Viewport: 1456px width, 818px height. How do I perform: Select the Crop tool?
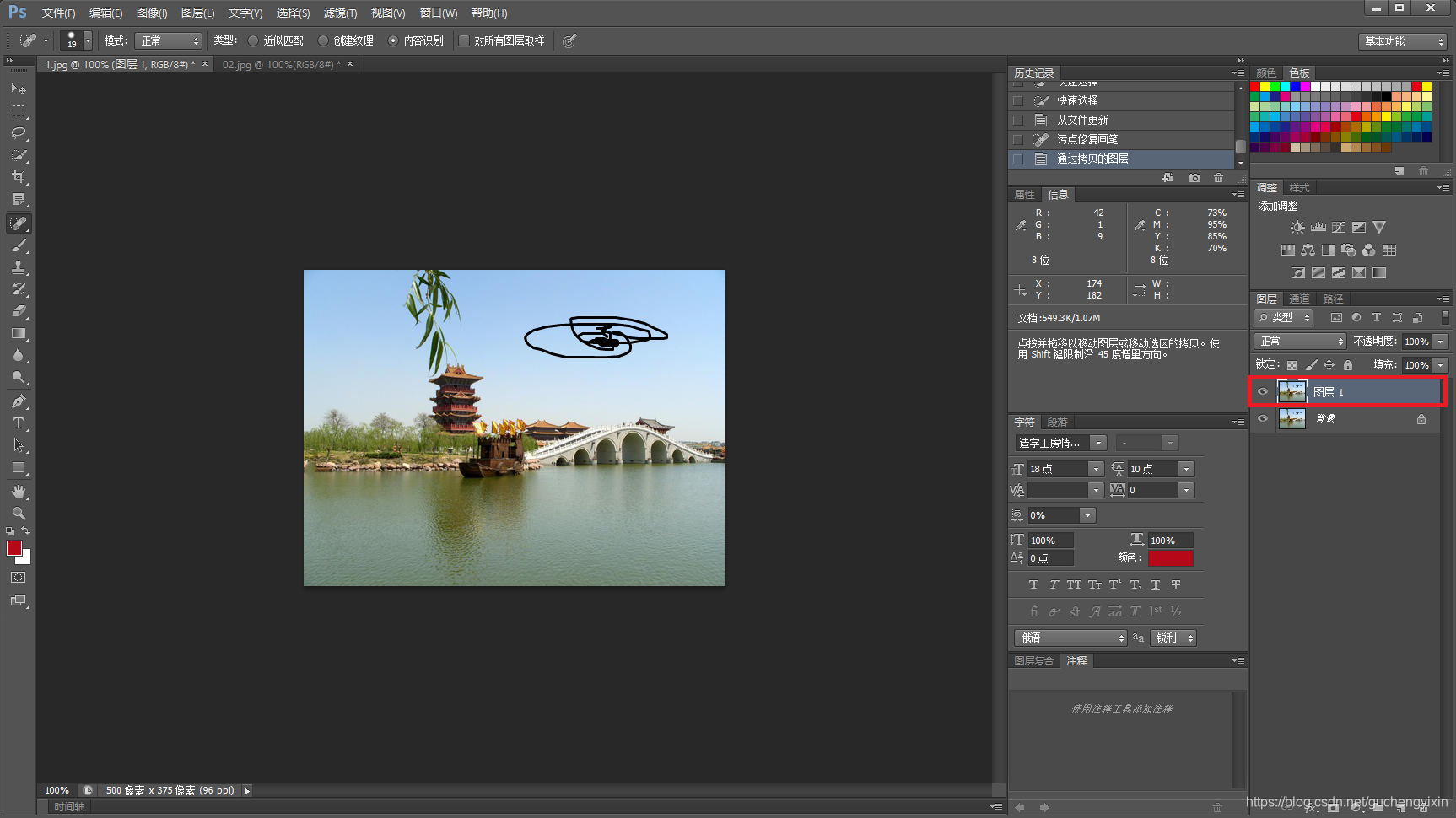pos(19,177)
